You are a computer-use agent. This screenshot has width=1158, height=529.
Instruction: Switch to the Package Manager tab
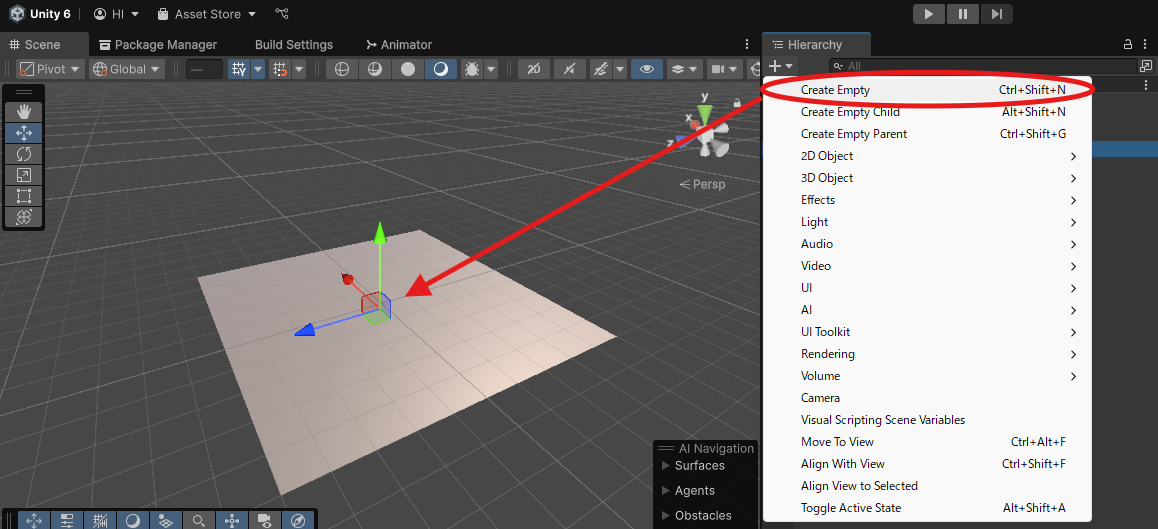[158, 44]
